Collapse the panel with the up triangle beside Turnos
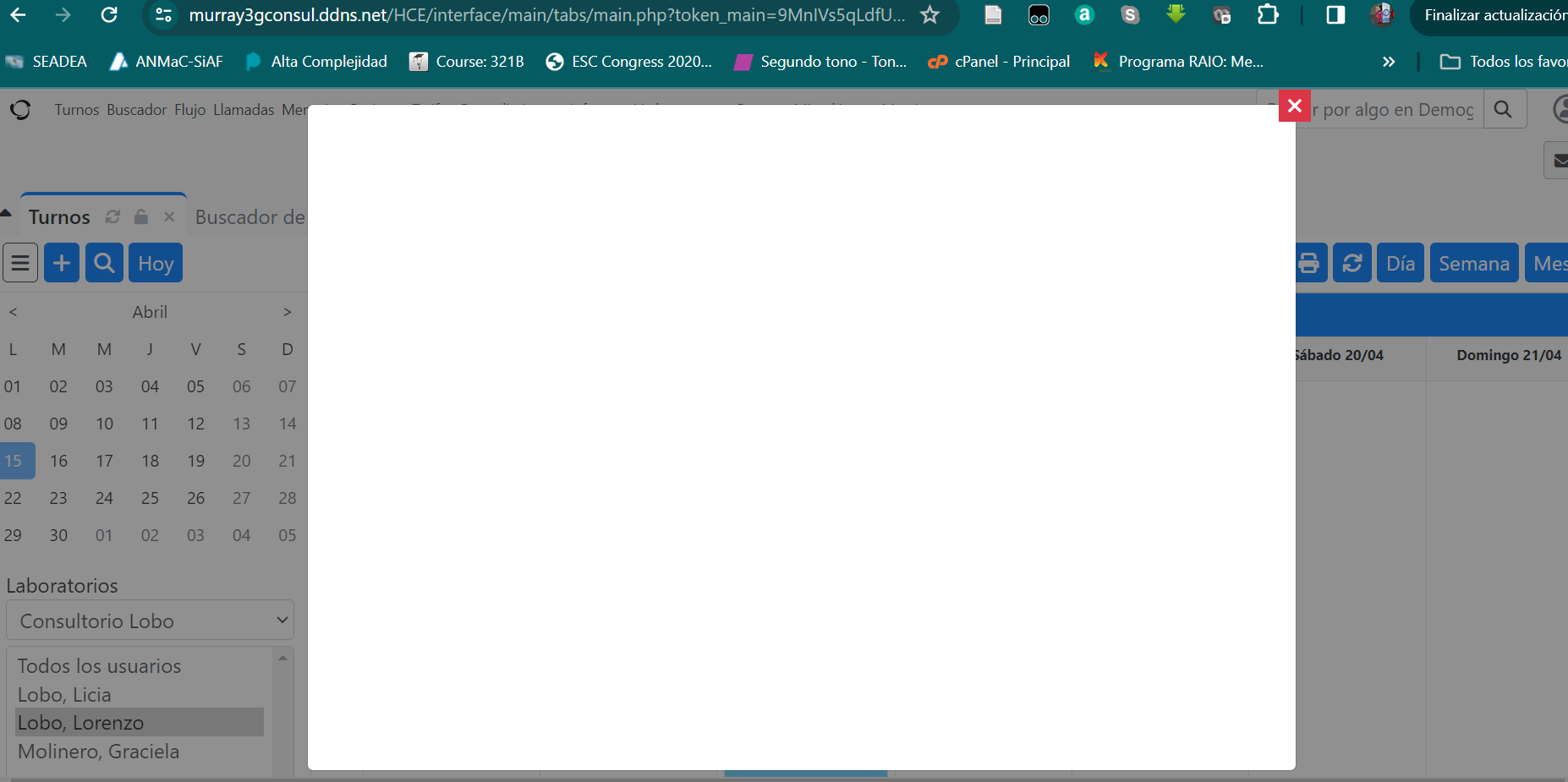The width and height of the screenshot is (1568, 782). [6, 213]
